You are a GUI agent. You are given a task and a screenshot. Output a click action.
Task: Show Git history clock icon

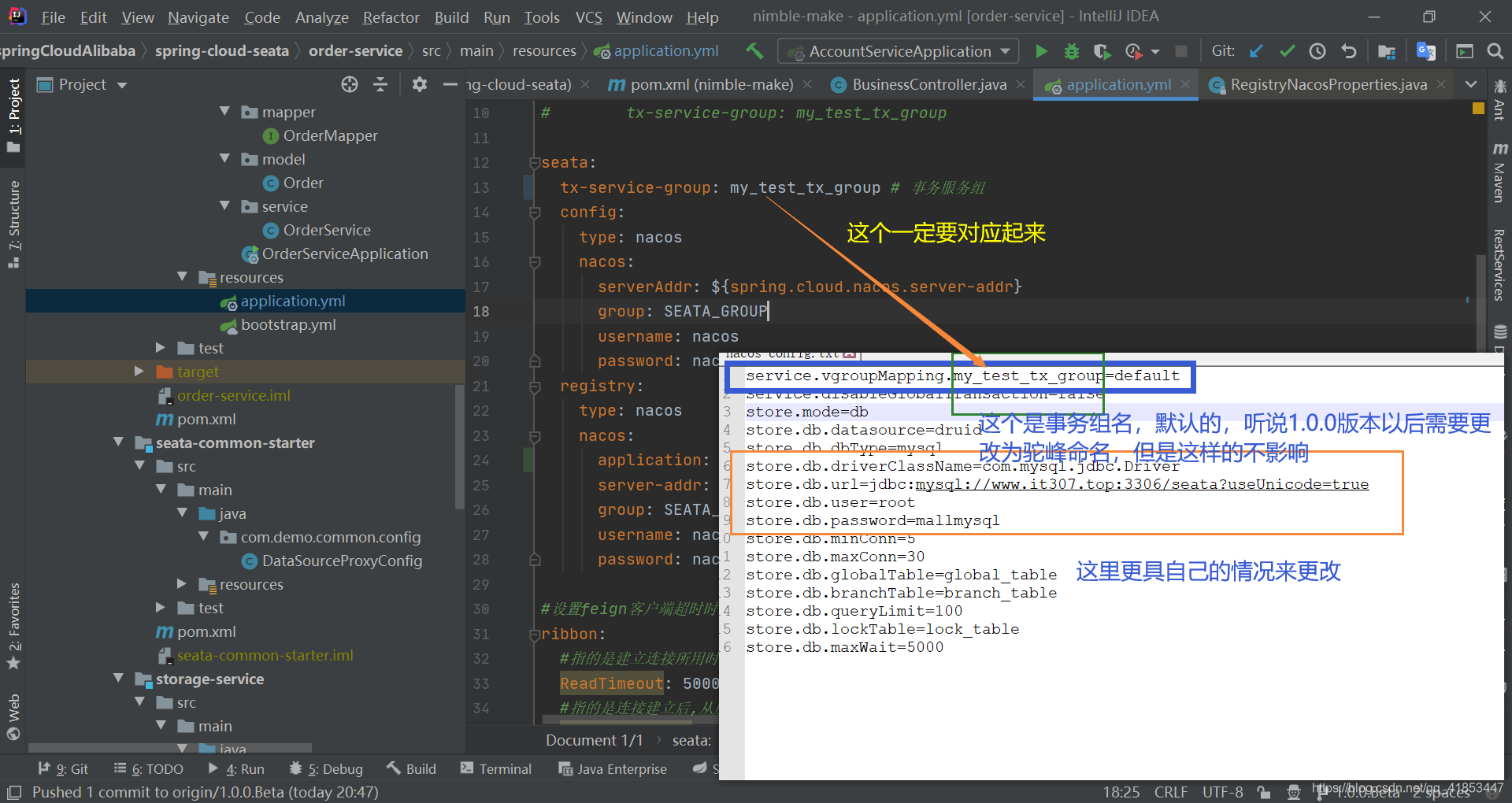tap(1317, 51)
